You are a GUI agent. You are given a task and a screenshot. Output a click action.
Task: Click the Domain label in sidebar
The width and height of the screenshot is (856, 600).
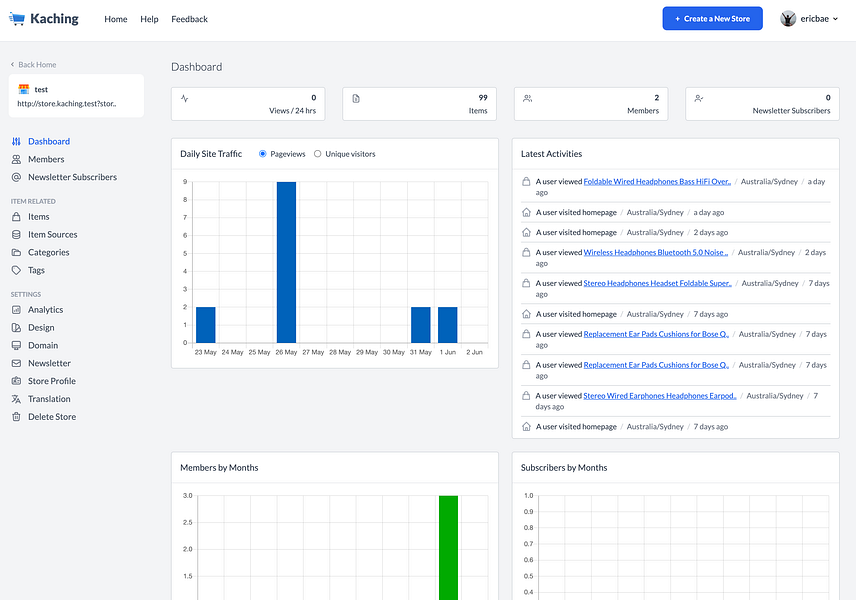(43, 346)
